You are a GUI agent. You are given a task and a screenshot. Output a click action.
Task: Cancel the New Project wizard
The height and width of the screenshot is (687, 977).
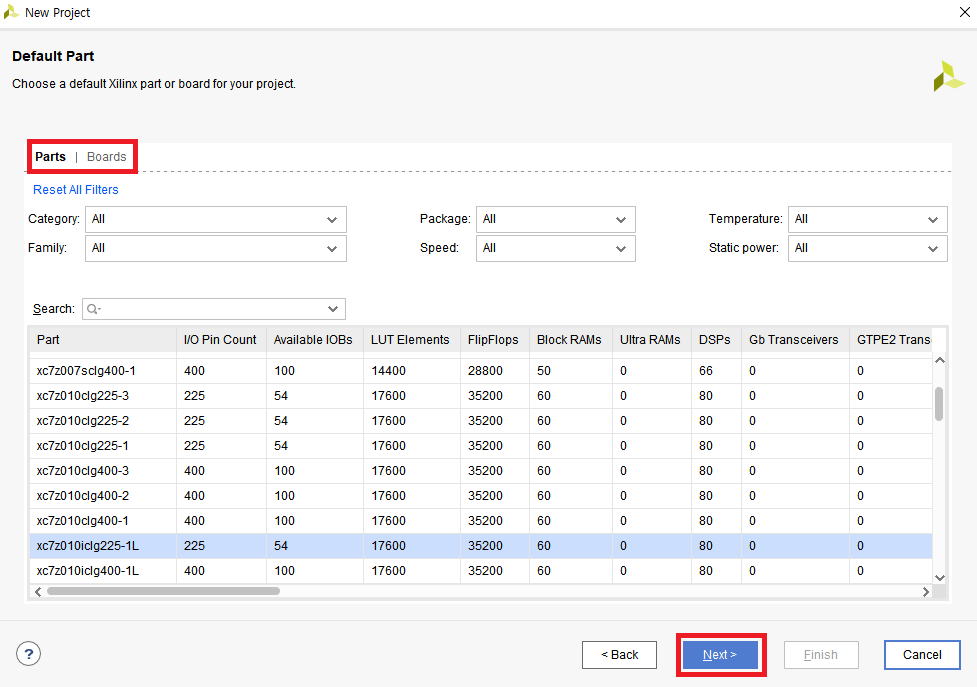tap(922, 655)
